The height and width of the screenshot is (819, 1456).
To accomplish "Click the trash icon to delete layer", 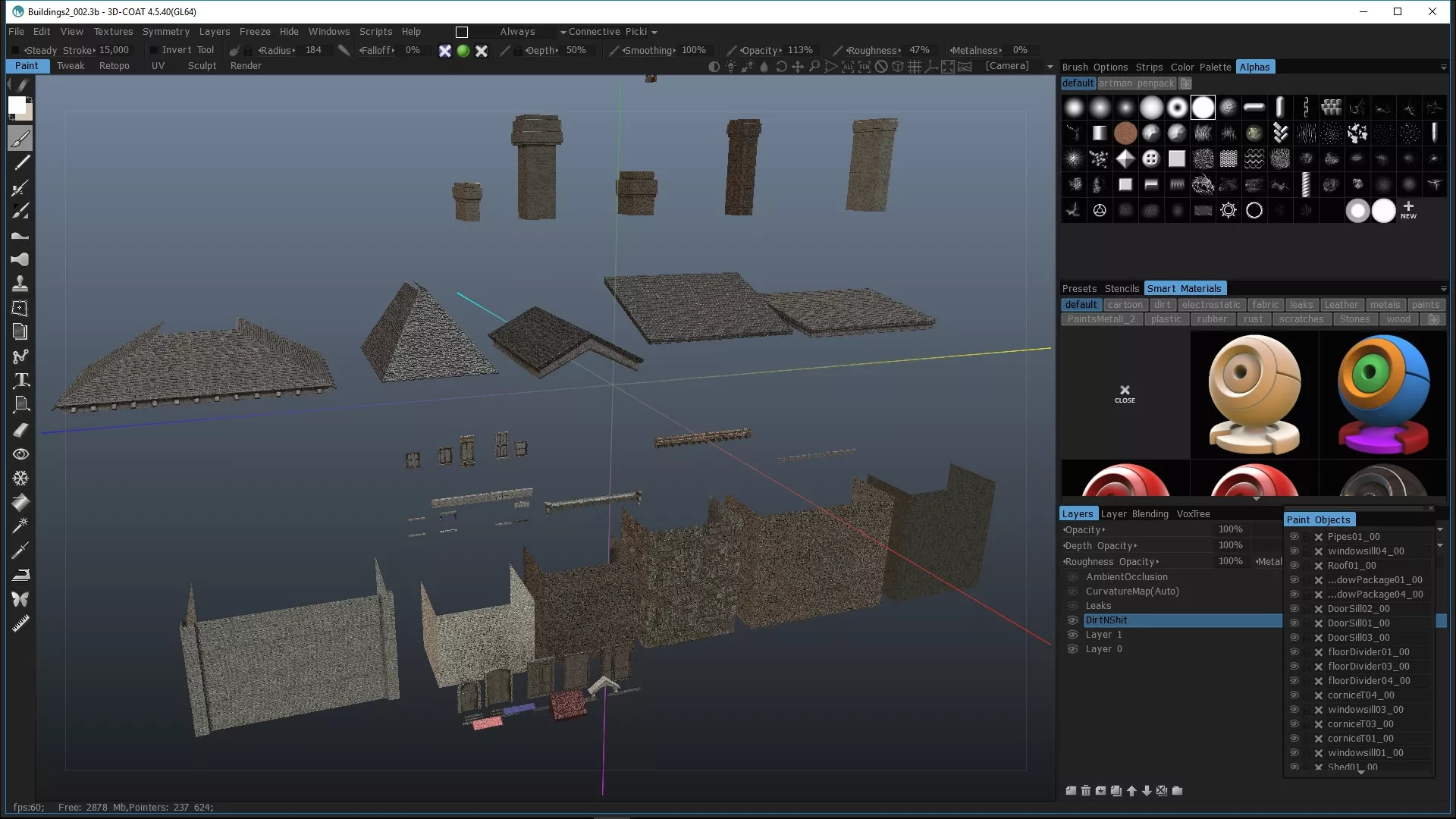I will click(1086, 791).
